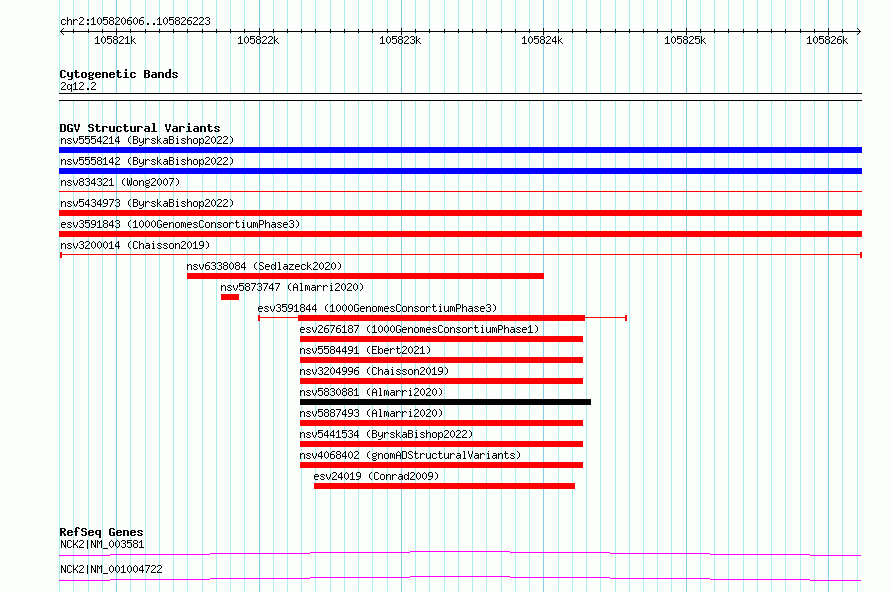Select the nsv4068402 gnomADStructuralVariants label
Image resolution: width=890 pixels, height=592 pixels.
click(x=410, y=455)
